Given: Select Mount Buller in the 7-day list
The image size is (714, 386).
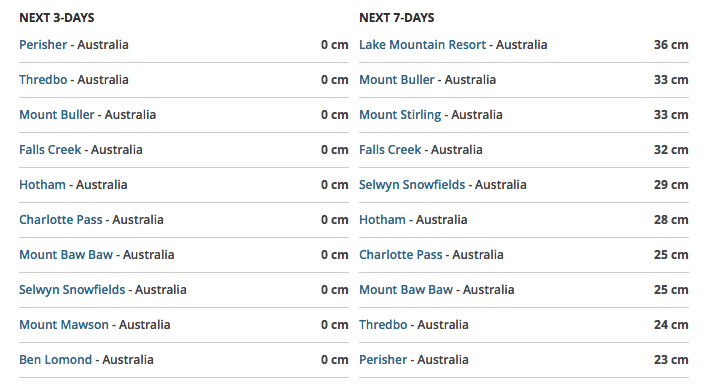Looking at the screenshot, I should (x=397, y=80).
